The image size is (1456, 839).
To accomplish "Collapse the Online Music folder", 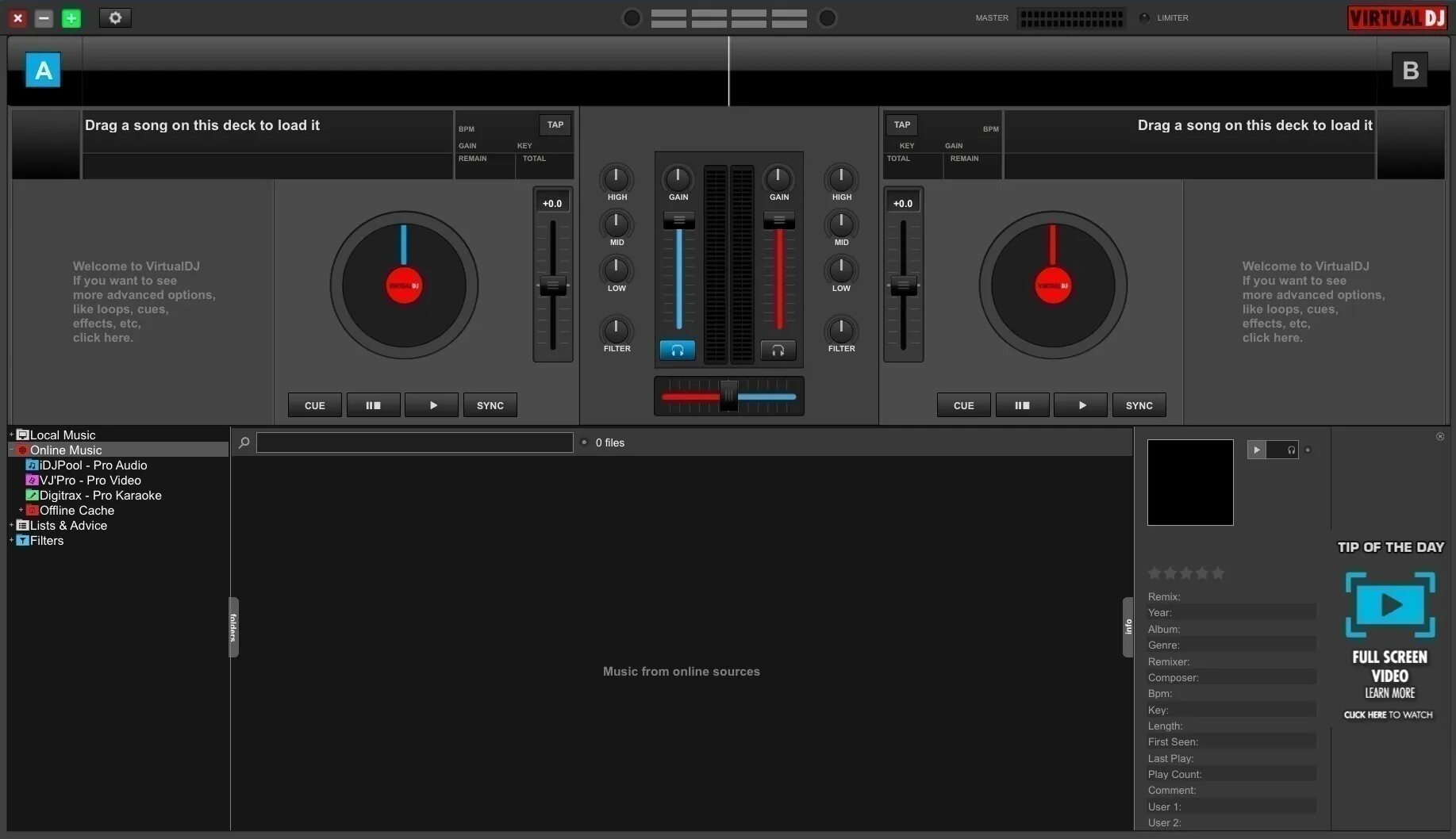I will click(11, 450).
